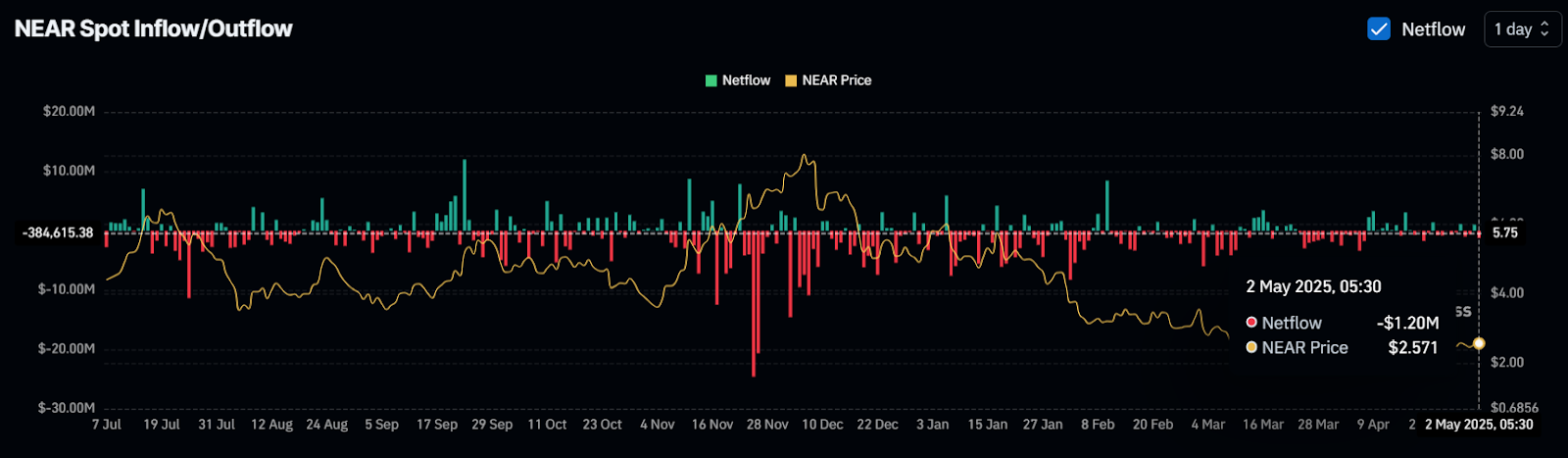Click the 17 Sep date label
1568x458 pixels.
tap(437, 425)
